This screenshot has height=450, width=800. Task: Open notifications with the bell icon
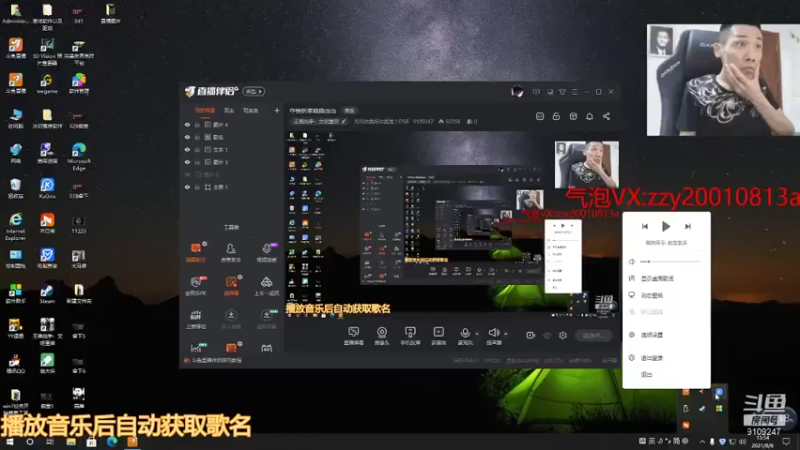(x=589, y=116)
